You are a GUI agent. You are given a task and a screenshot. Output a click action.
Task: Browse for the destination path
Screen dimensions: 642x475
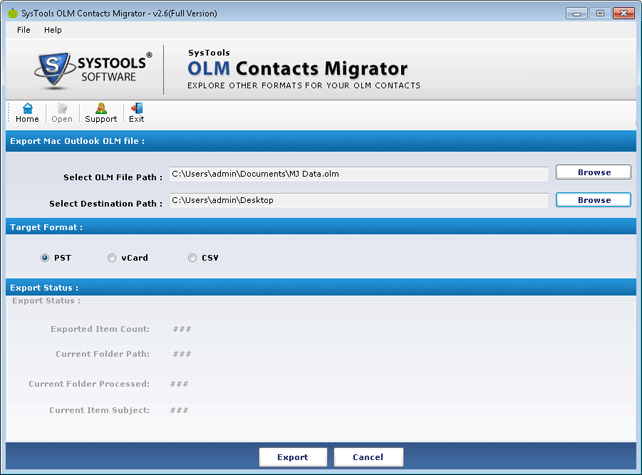(593, 200)
